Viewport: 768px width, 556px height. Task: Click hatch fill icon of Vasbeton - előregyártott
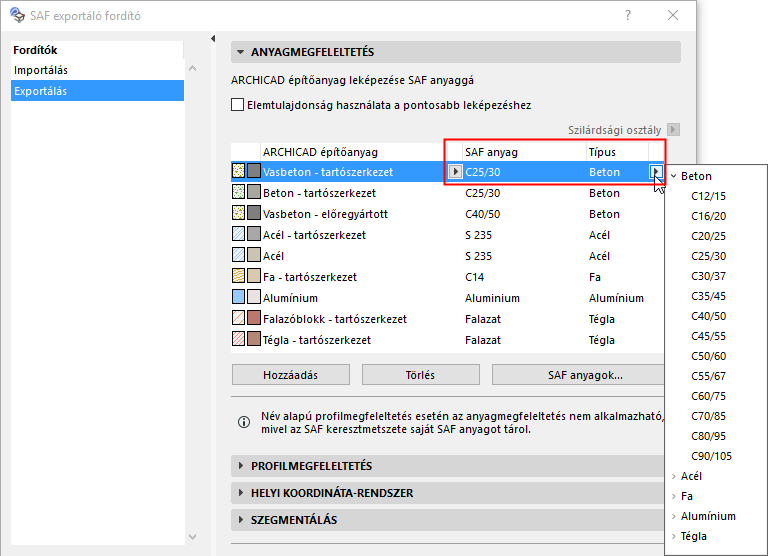(x=239, y=213)
